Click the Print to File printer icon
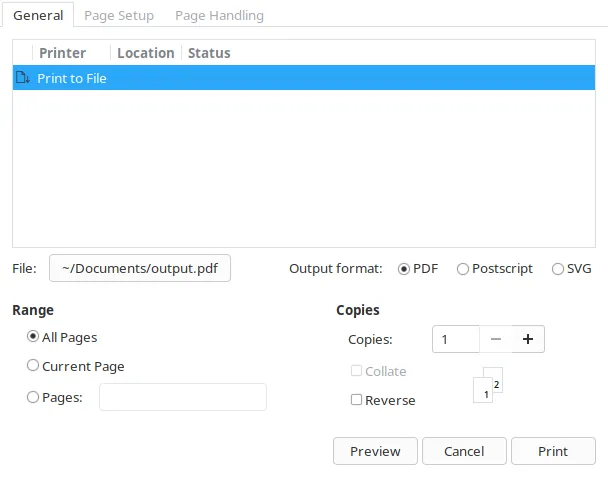This screenshot has width=608, height=477. (x=23, y=78)
